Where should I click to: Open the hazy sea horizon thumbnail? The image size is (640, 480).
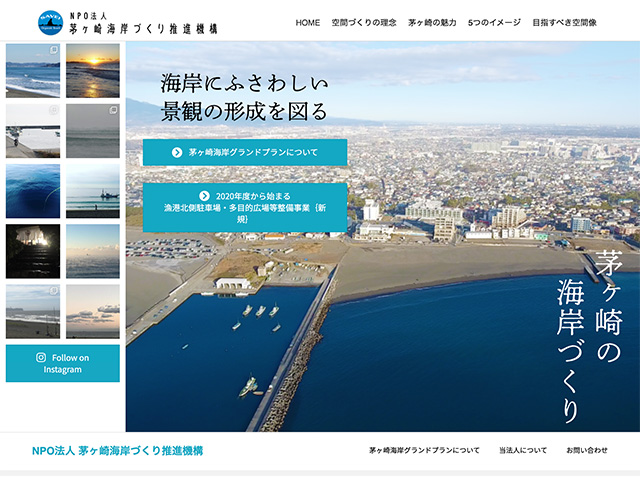93,251
